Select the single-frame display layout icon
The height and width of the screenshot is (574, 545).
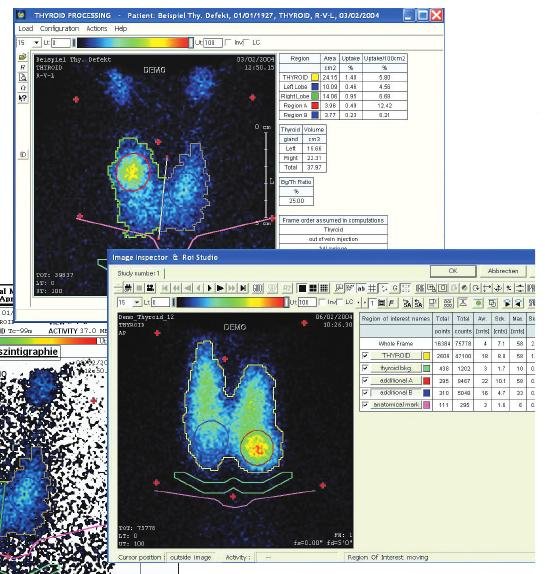point(302,288)
